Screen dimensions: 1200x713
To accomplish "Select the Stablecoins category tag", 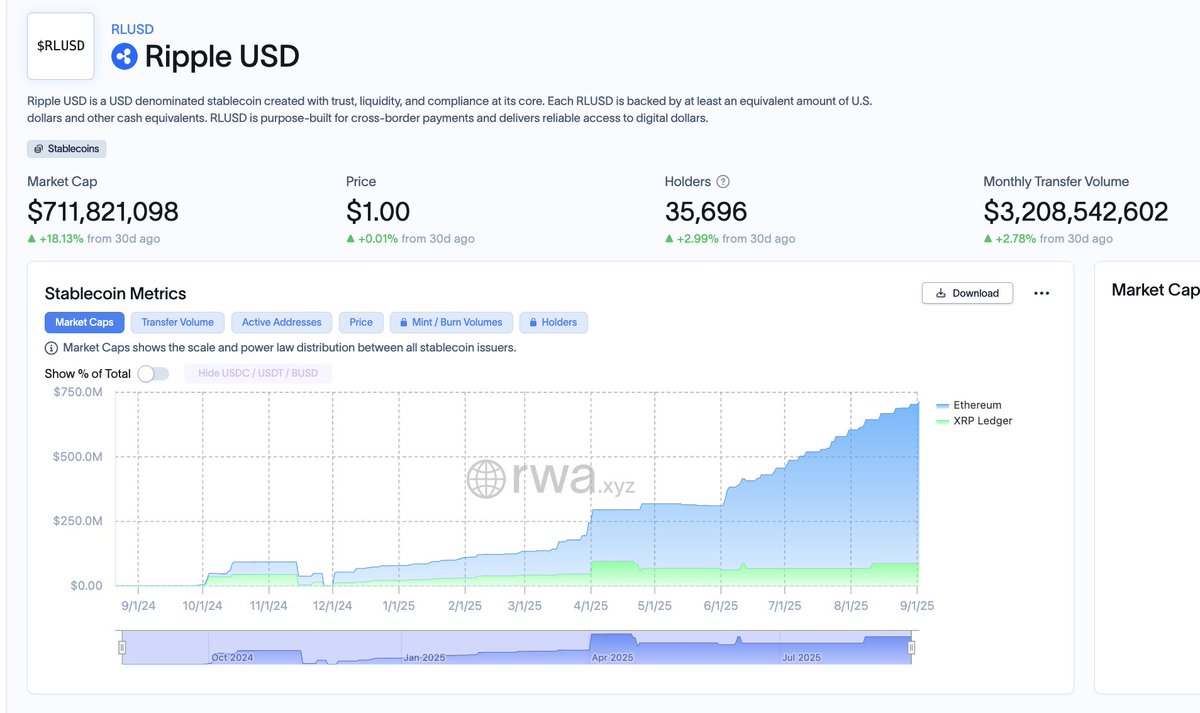I will point(67,148).
